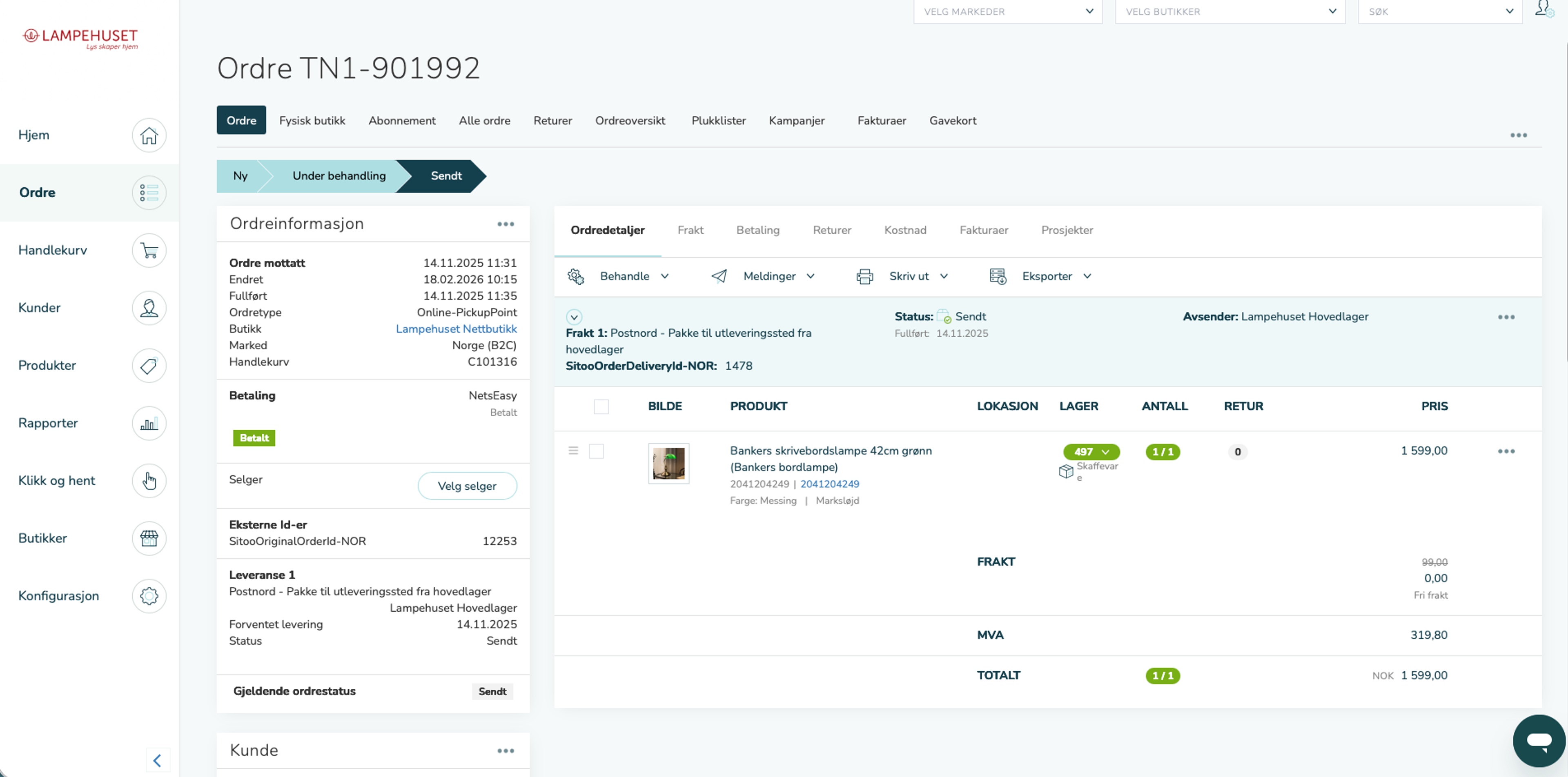The width and height of the screenshot is (1568, 777).
Task: Collapse sidebar with the left arrow
Action: point(158,760)
